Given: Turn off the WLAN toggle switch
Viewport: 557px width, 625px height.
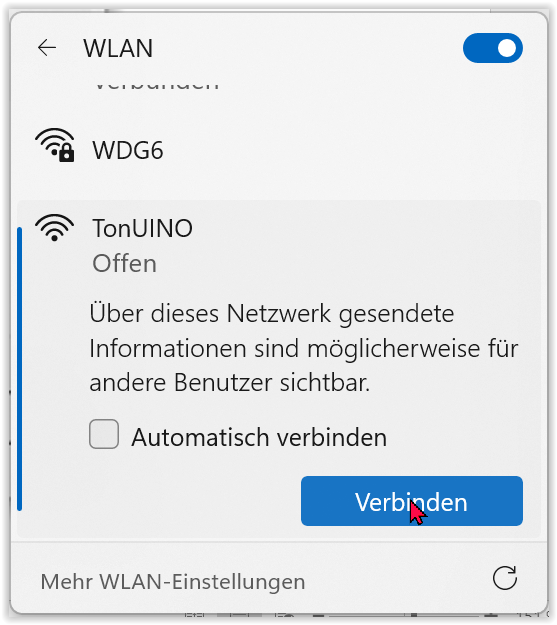Looking at the screenshot, I should point(492,48).
